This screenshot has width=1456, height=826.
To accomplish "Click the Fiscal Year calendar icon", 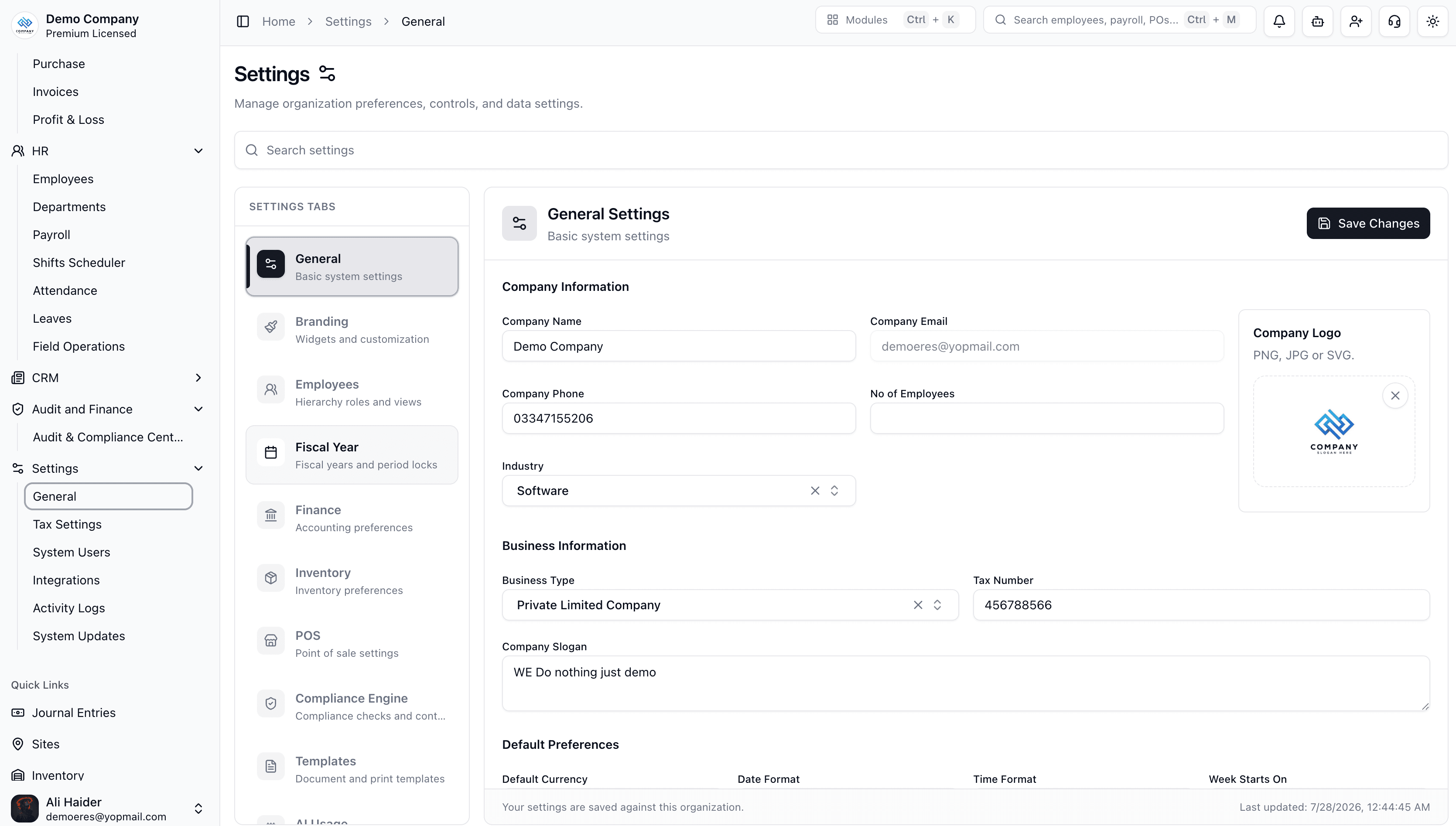I will [x=271, y=452].
